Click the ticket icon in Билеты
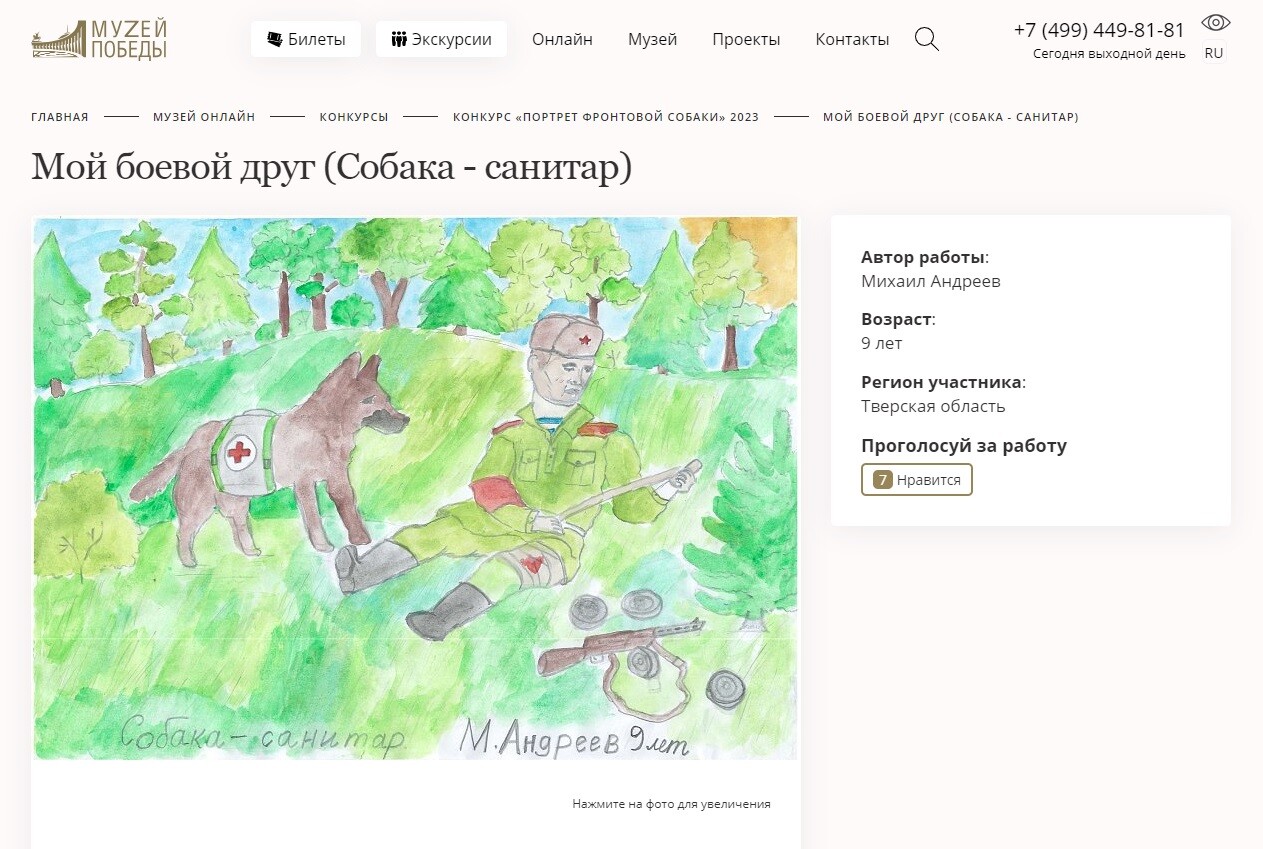The height and width of the screenshot is (849, 1263). pyautogui.click(x=275, y=39)
